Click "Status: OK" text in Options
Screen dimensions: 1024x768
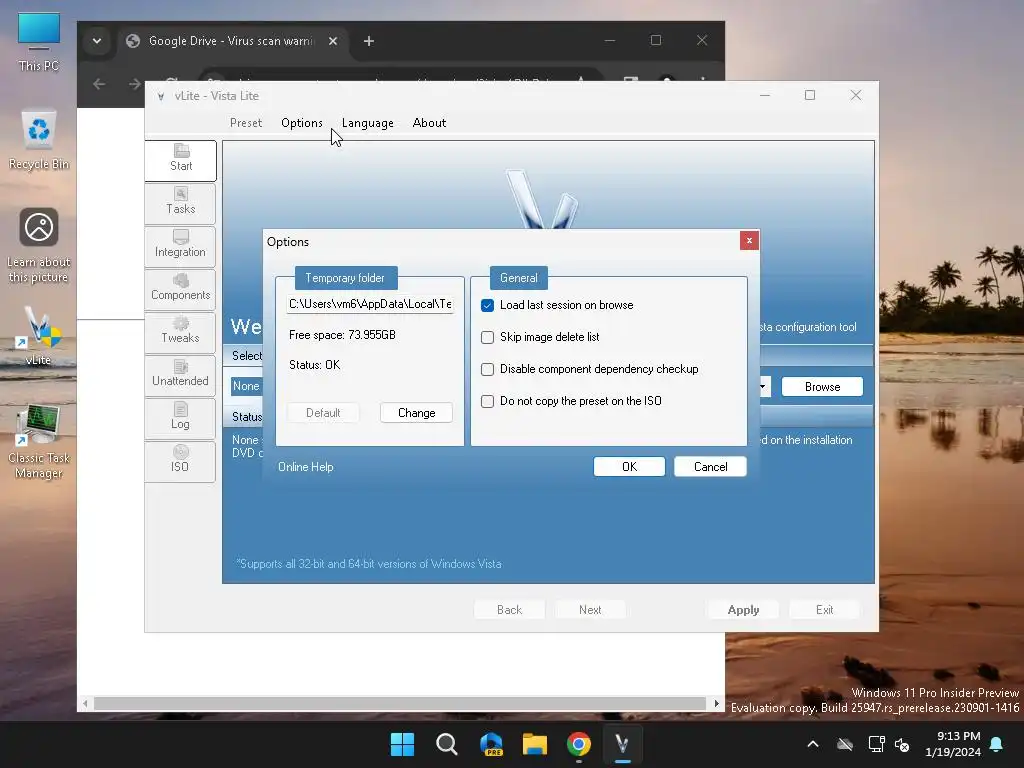[314, 365]
